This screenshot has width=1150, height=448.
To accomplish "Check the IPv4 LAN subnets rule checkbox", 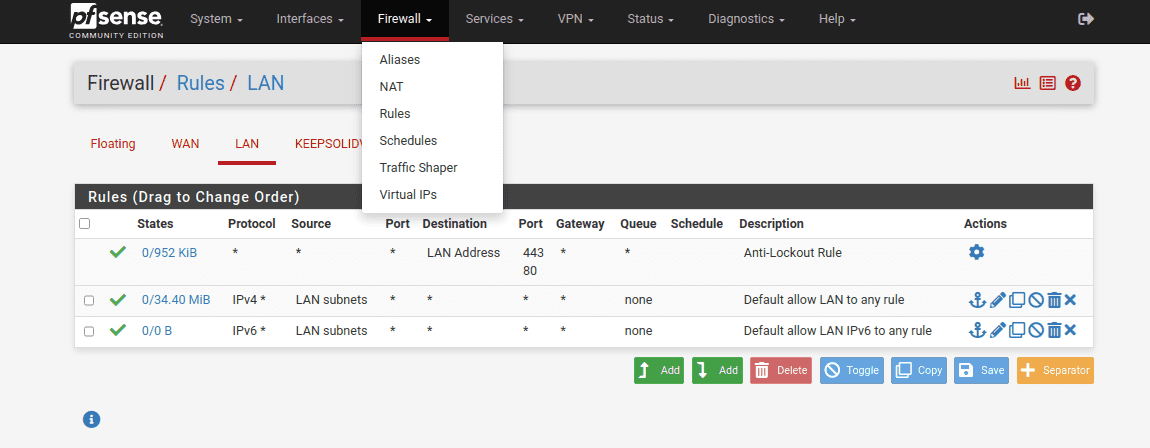I will click(90, 300).
